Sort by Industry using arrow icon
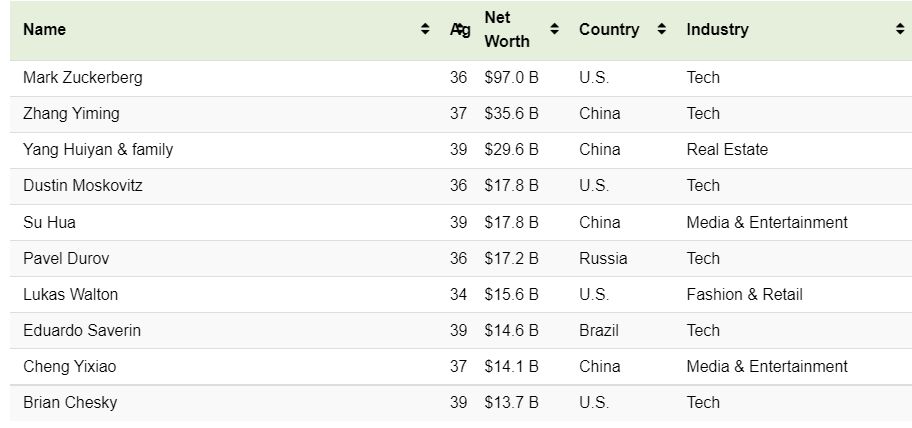Image resolution: width=912 pixels, height=428 pixels. 900,29
